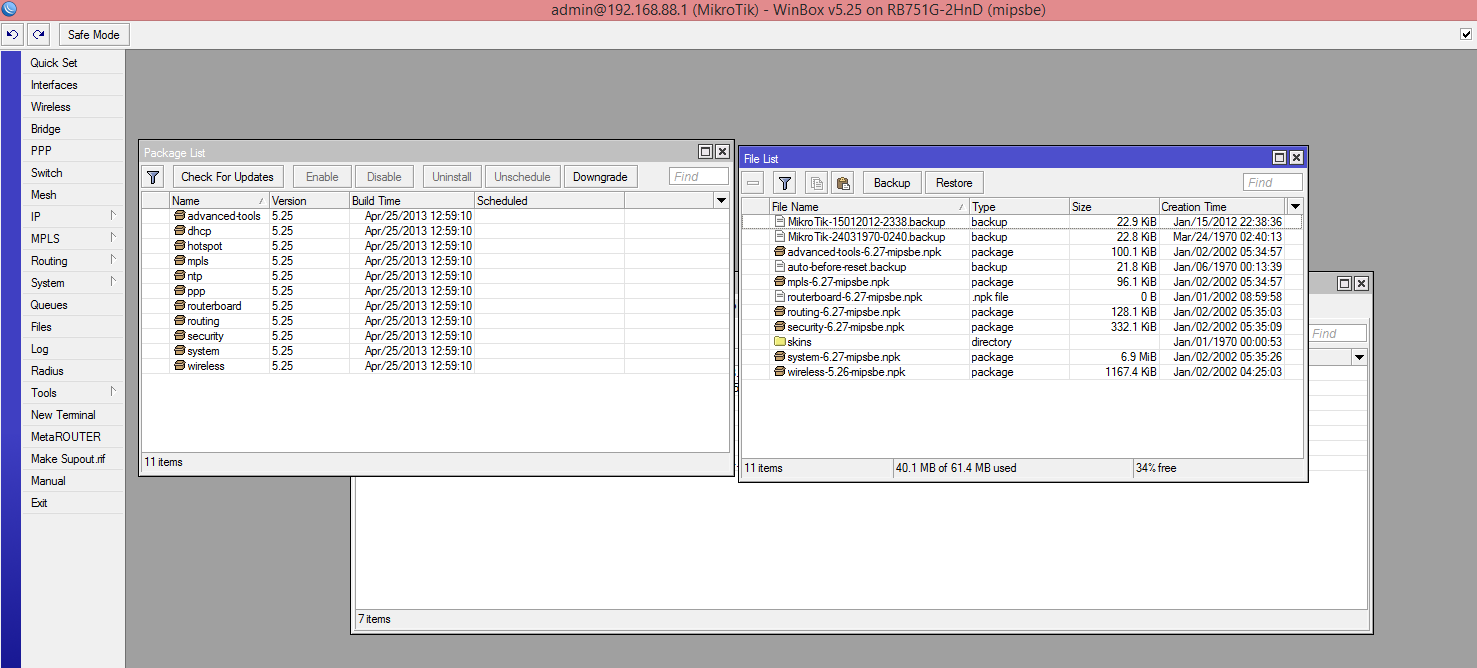Click the package icon beside security-6.27-mipsbe.npk
Screen dimensions: 1477x668
pos(780,327)
